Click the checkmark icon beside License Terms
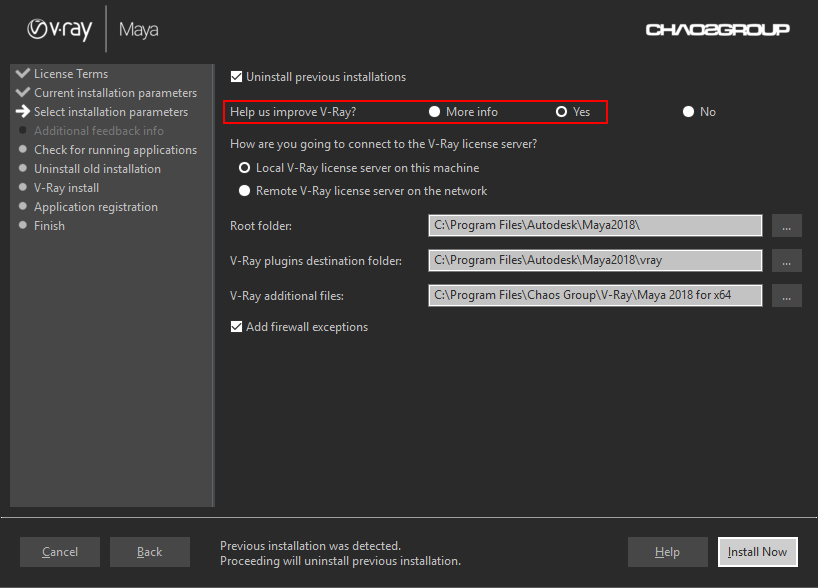The image size is (818, 588). click(x=23, y=73)
